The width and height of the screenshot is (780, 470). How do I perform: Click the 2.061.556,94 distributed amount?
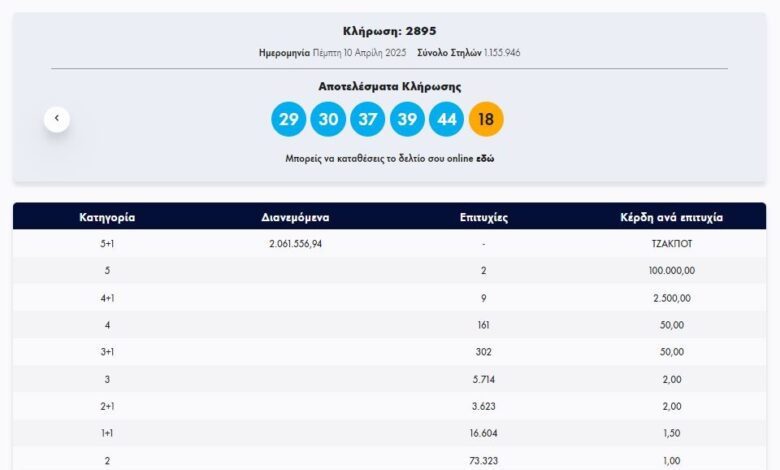pyautogui.click(x=295, y=244)
